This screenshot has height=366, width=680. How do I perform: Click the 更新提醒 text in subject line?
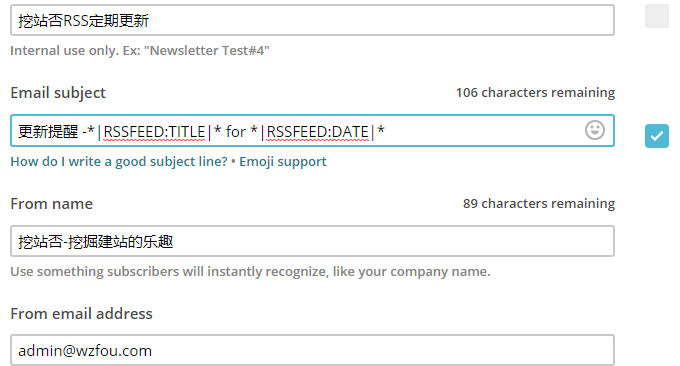pos(48,131)
